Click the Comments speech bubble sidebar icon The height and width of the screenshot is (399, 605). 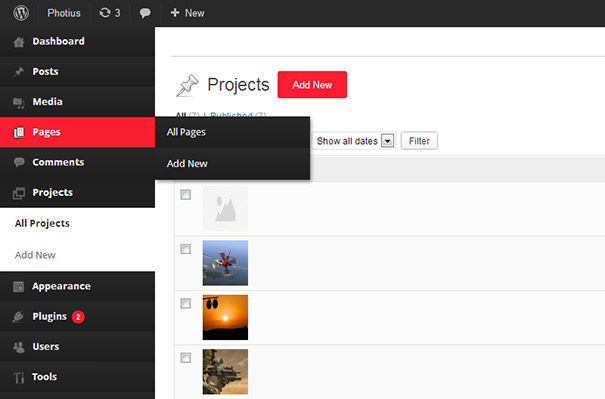coord(19,162)
